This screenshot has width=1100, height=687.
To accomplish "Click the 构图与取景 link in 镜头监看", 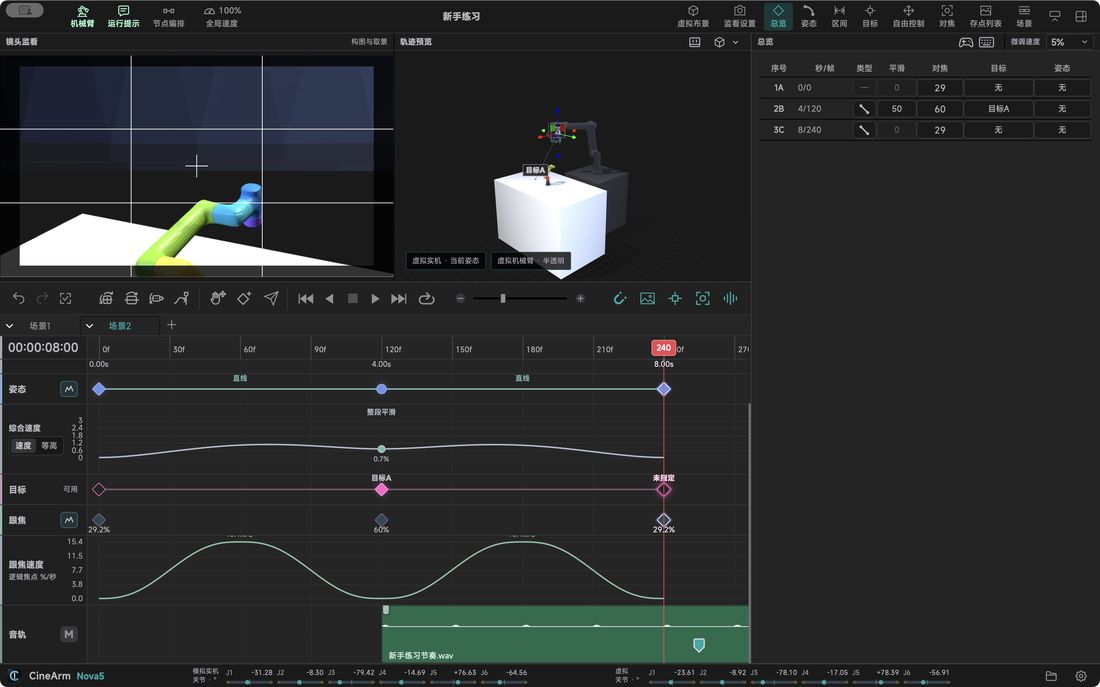I will [369, 41].
